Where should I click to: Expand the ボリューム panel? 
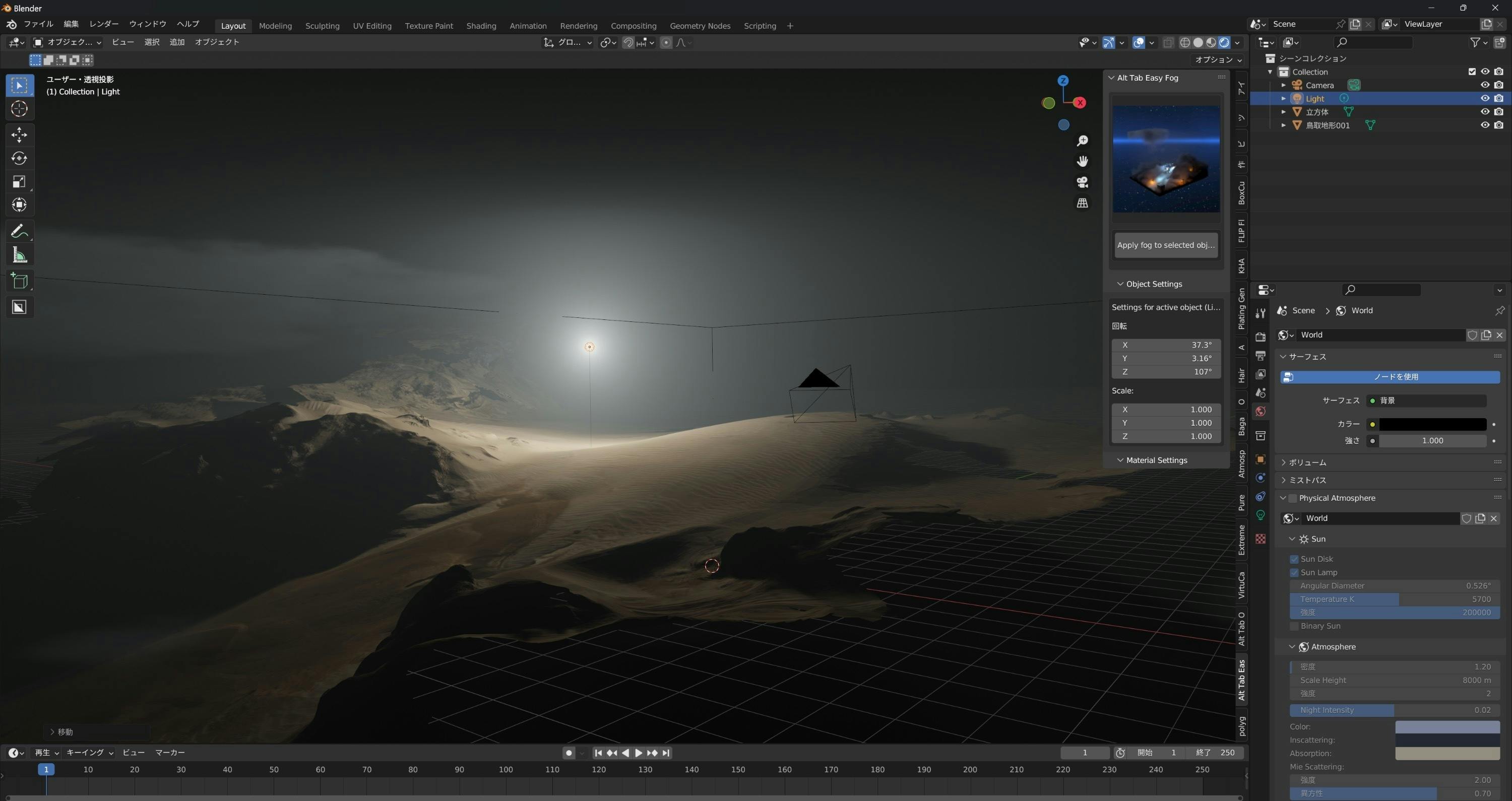(1307, 462)
